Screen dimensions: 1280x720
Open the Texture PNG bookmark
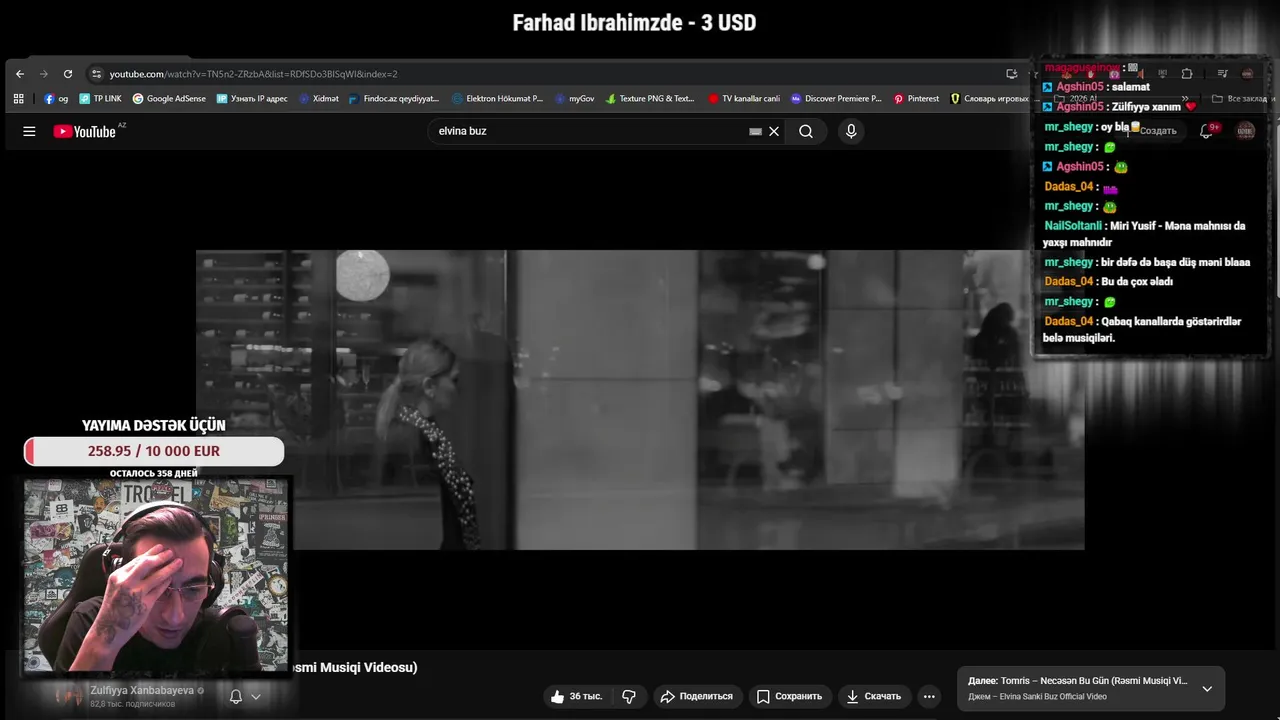point(650,99)
